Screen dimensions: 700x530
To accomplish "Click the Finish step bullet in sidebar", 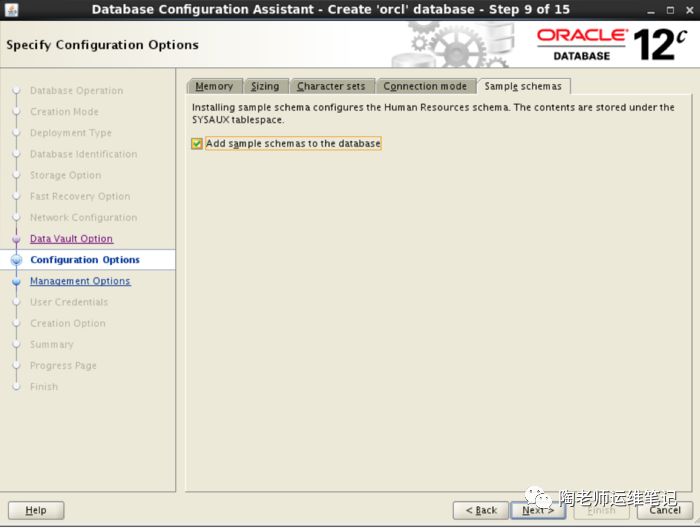I will [x=16, y=387].
